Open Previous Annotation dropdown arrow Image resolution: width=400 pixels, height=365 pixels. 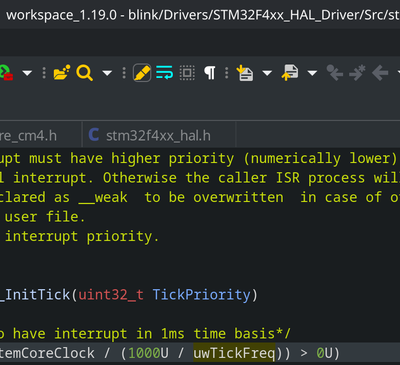point(312,73)
